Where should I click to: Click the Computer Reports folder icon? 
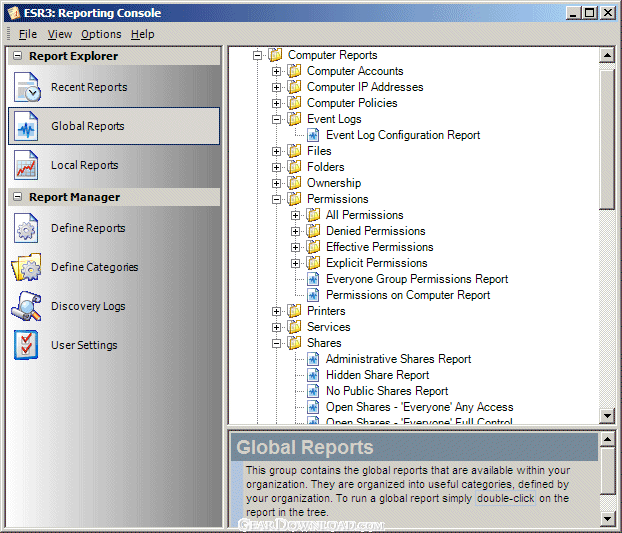coord(275,55)
